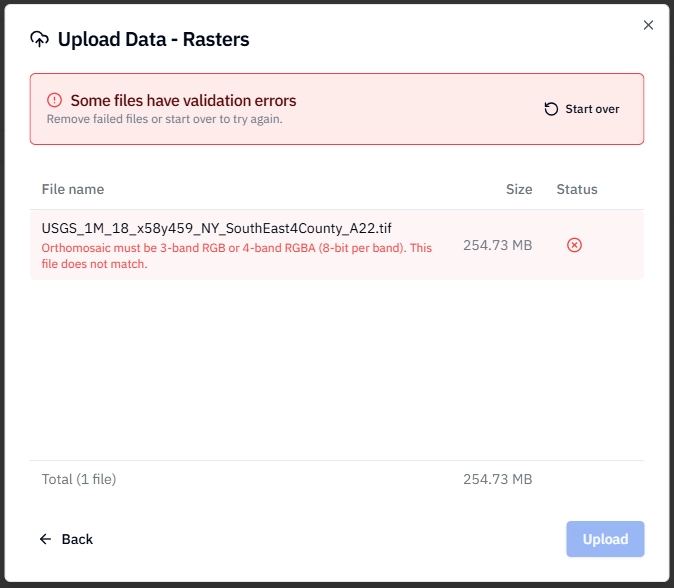Image resolution: width=674 pixels, height=588 pixels.
Task: Remove the failed file via the red X status icon
Action: tap(574, 245)
